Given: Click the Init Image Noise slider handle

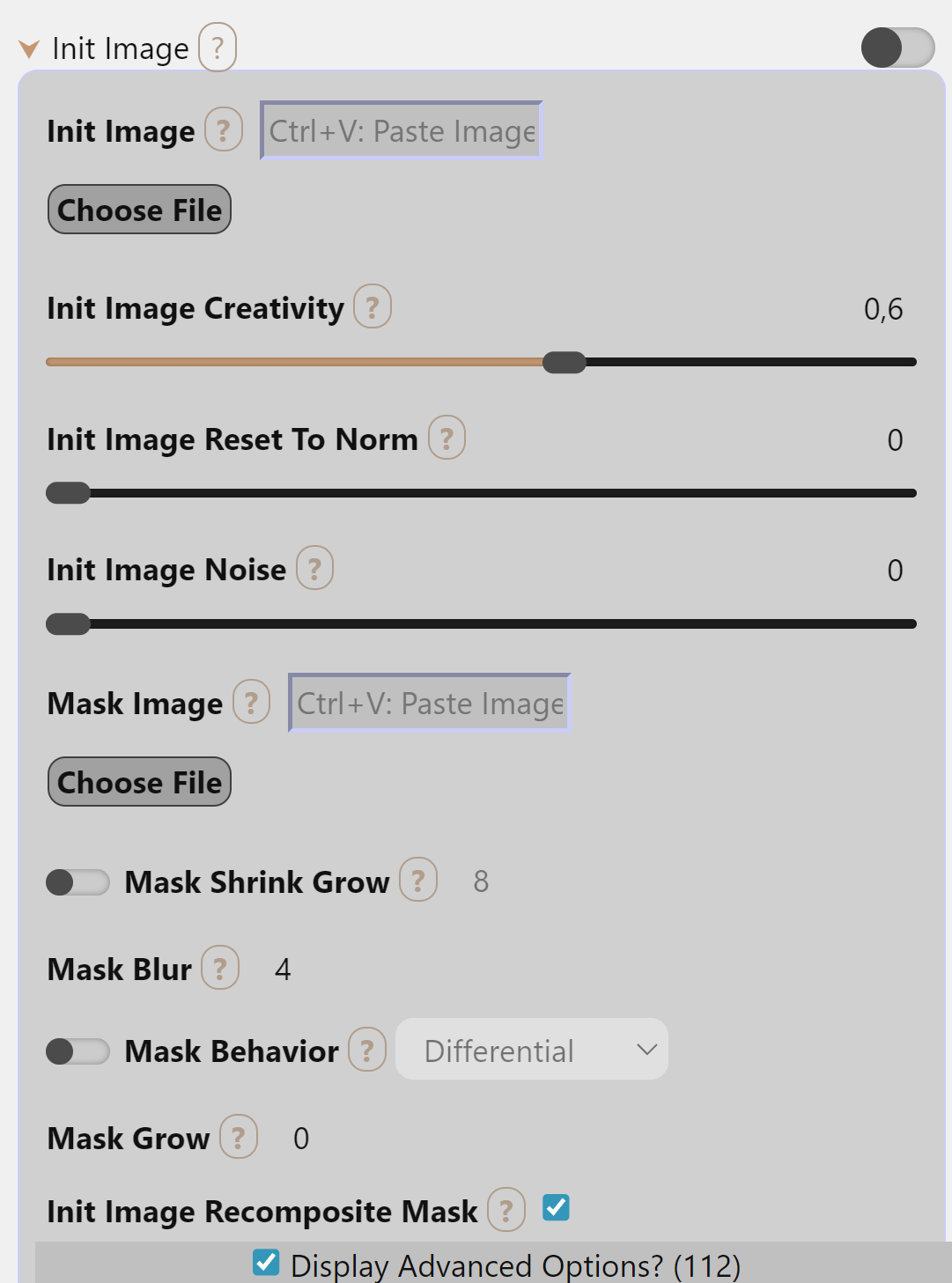Looking at the screenshot, I should [69, 623].
